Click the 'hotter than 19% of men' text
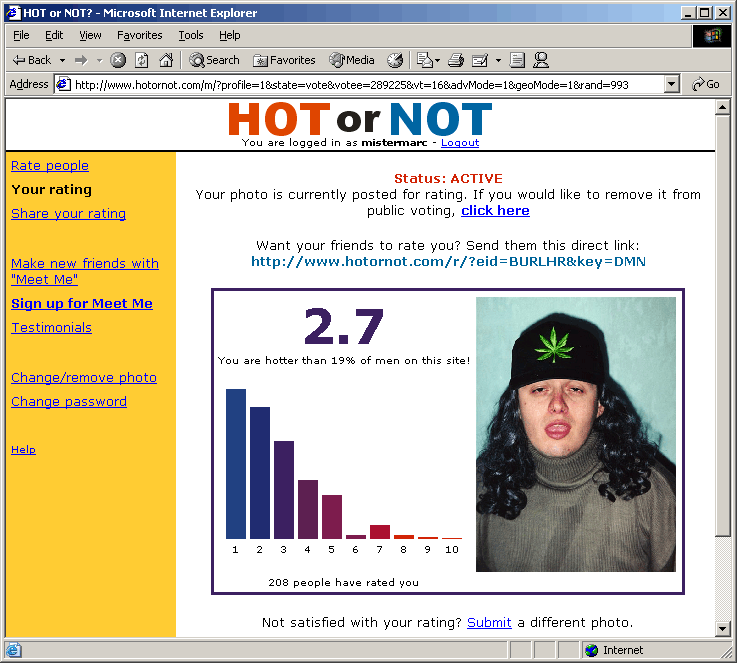This screenshot has width=737, height=663. pos(344,361)
